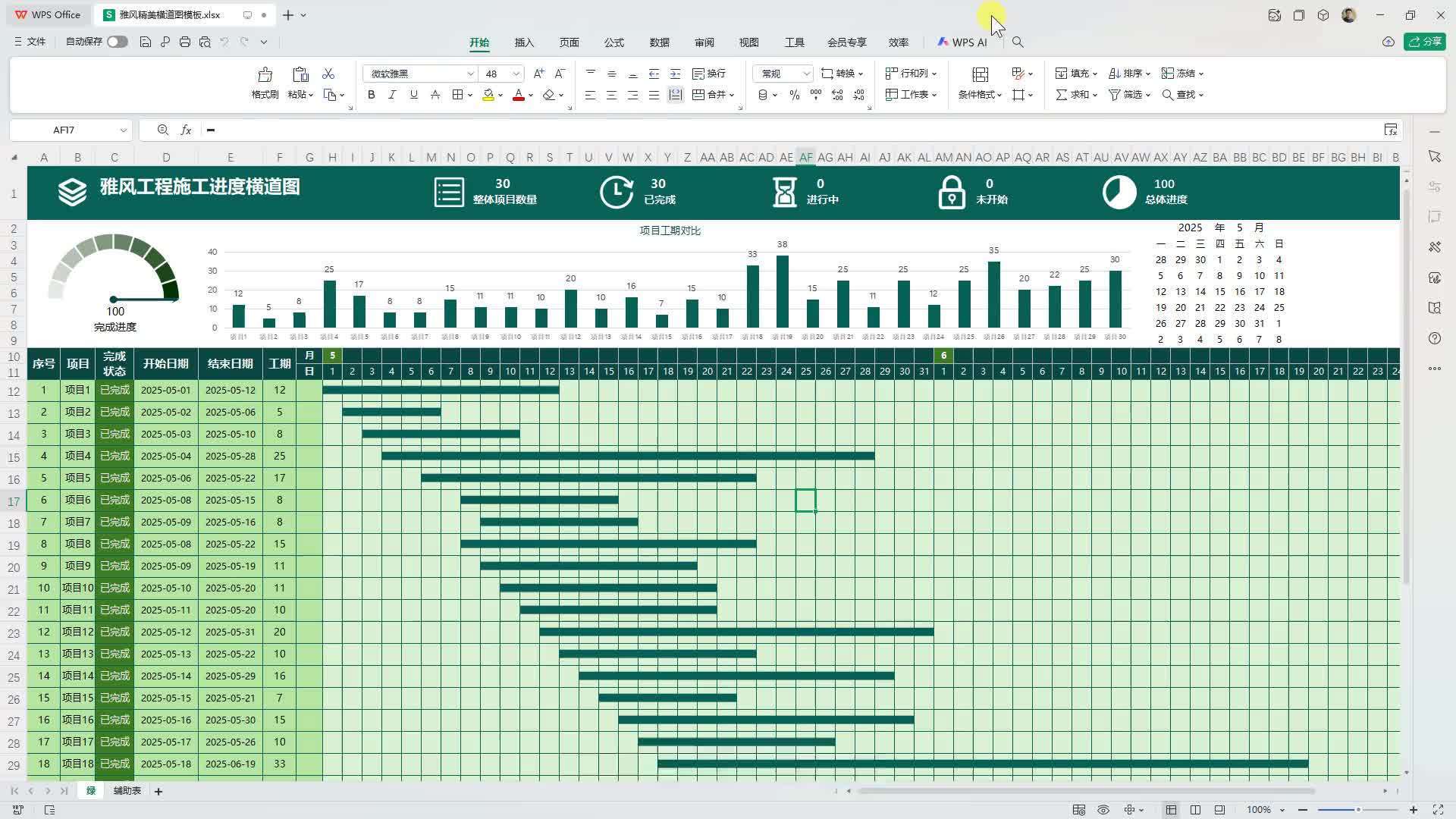Click the cell name box showing AF17
Screen dimensions: 1456x819
(64, 130)
